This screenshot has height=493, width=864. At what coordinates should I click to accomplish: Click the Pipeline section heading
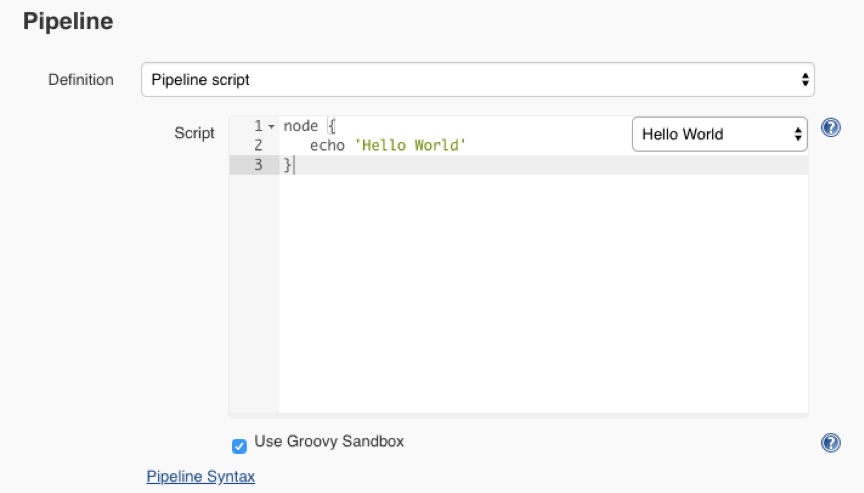[68, 21]
